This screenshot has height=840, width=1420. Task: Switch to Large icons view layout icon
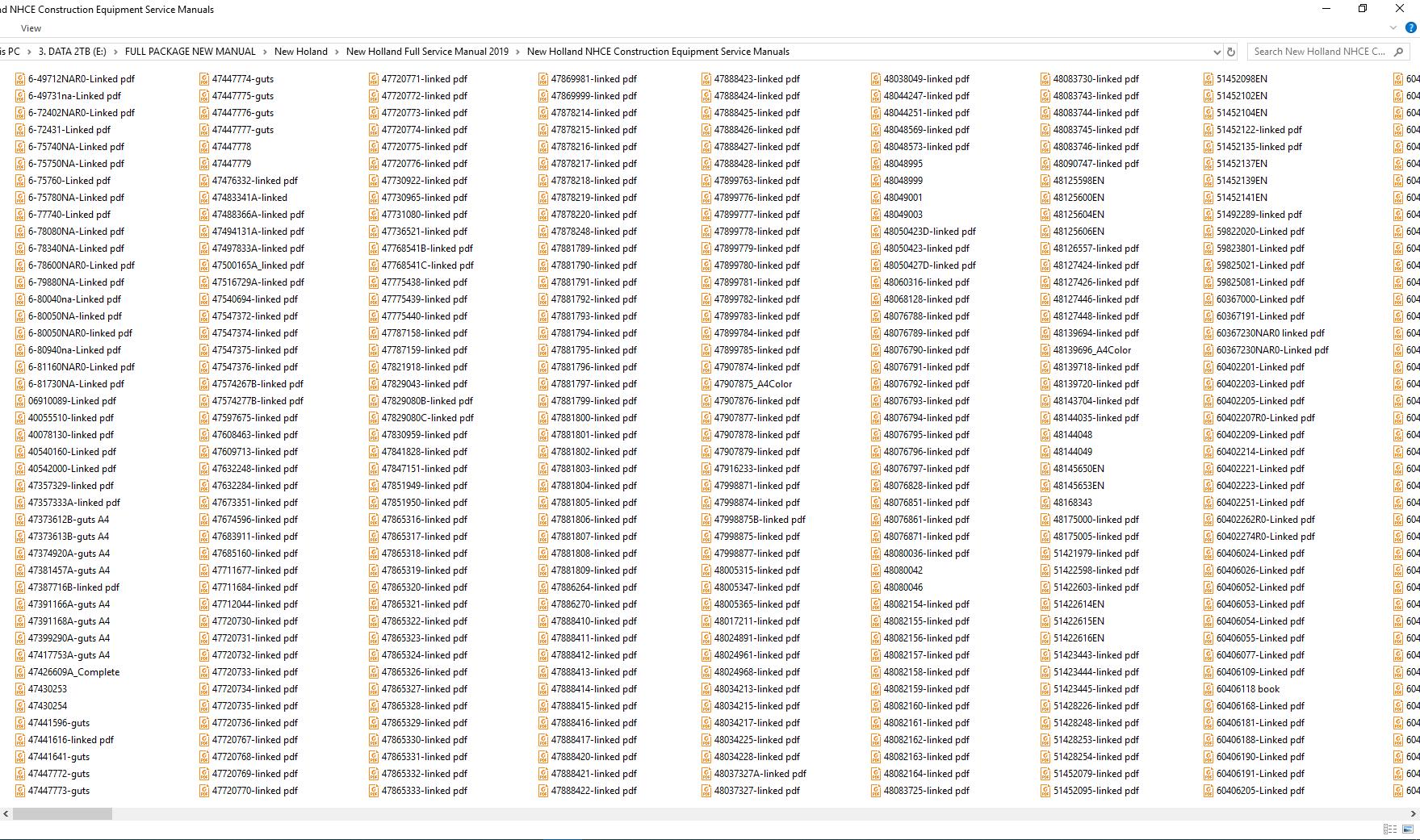click(1410, 830)
